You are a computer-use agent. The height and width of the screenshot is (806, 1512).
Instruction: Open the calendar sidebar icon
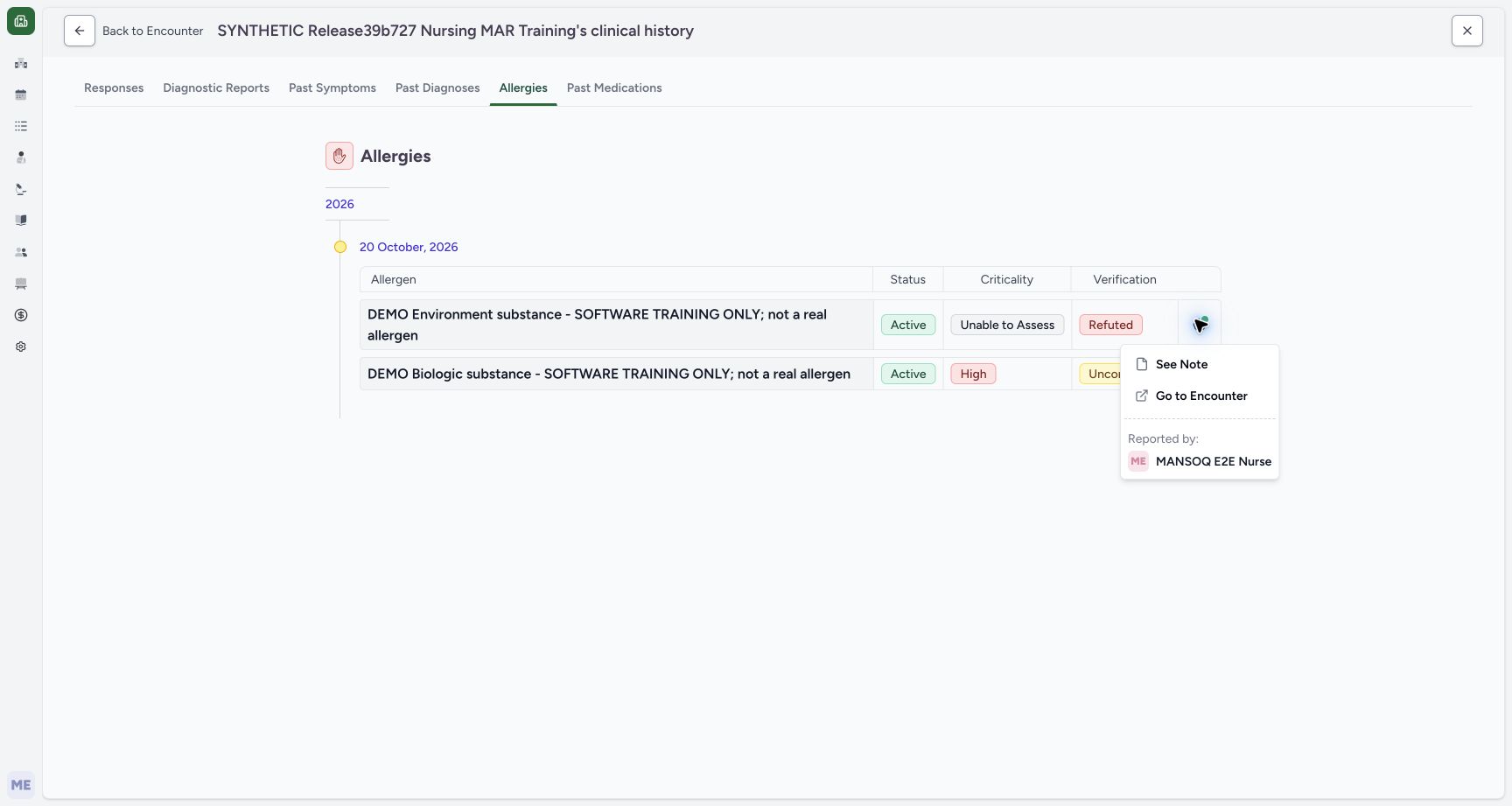[21, 95]
